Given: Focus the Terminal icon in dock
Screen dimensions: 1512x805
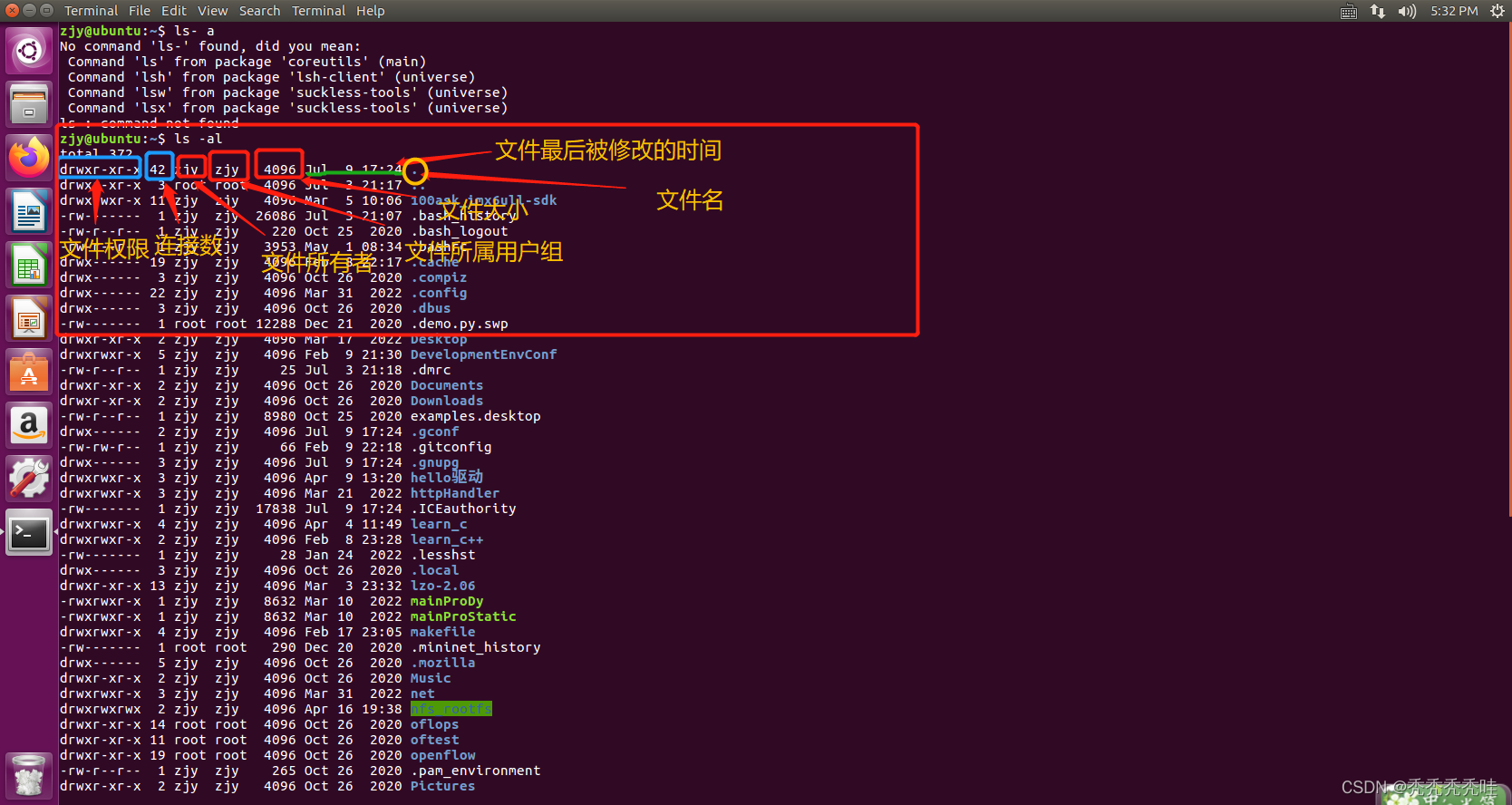Looking at the screenshot, I should 29,532.
